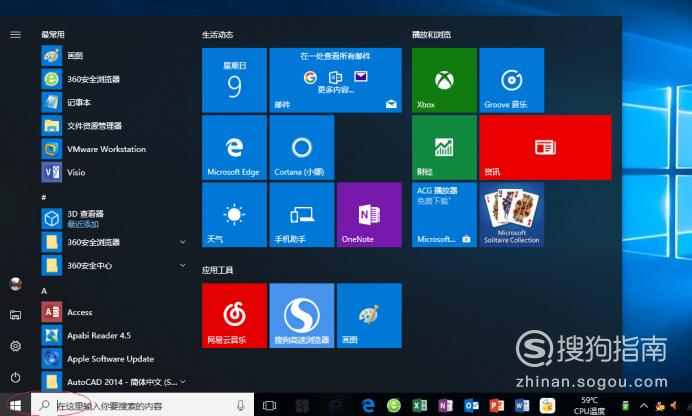Viewport: 692px width, 416px height.
Task: Open the red 资讯 news tile
Action: pyautogui.click(x=545, y=147)
